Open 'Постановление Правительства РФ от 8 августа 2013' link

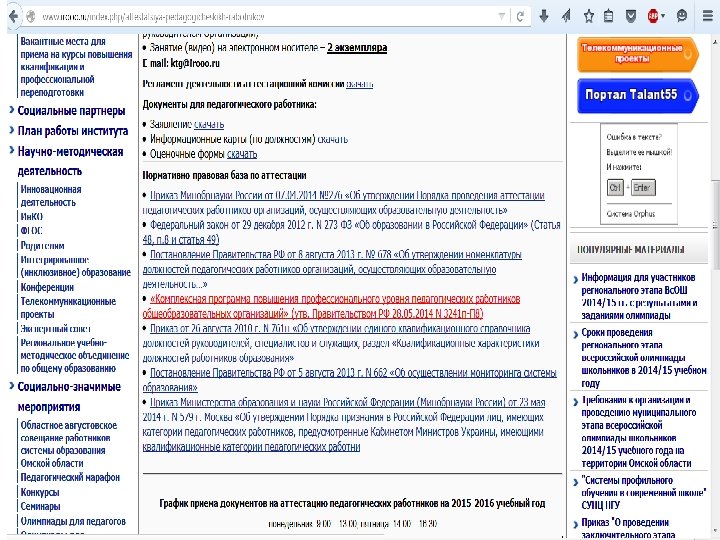332,269
